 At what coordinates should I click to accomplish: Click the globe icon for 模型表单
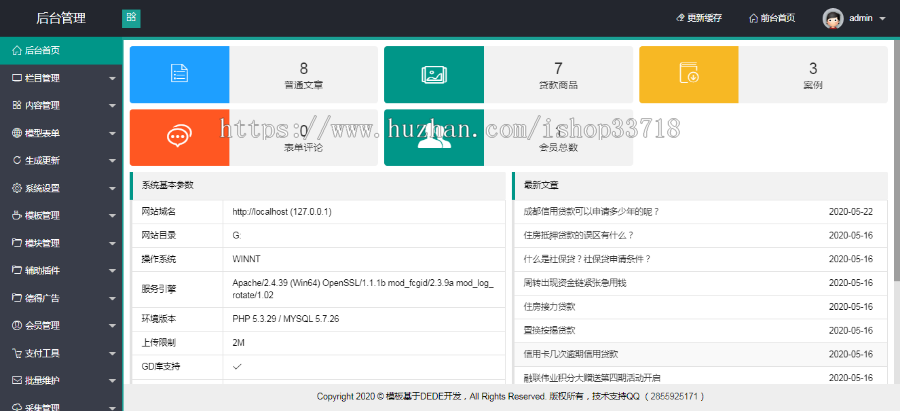click(x=17, y=133)
